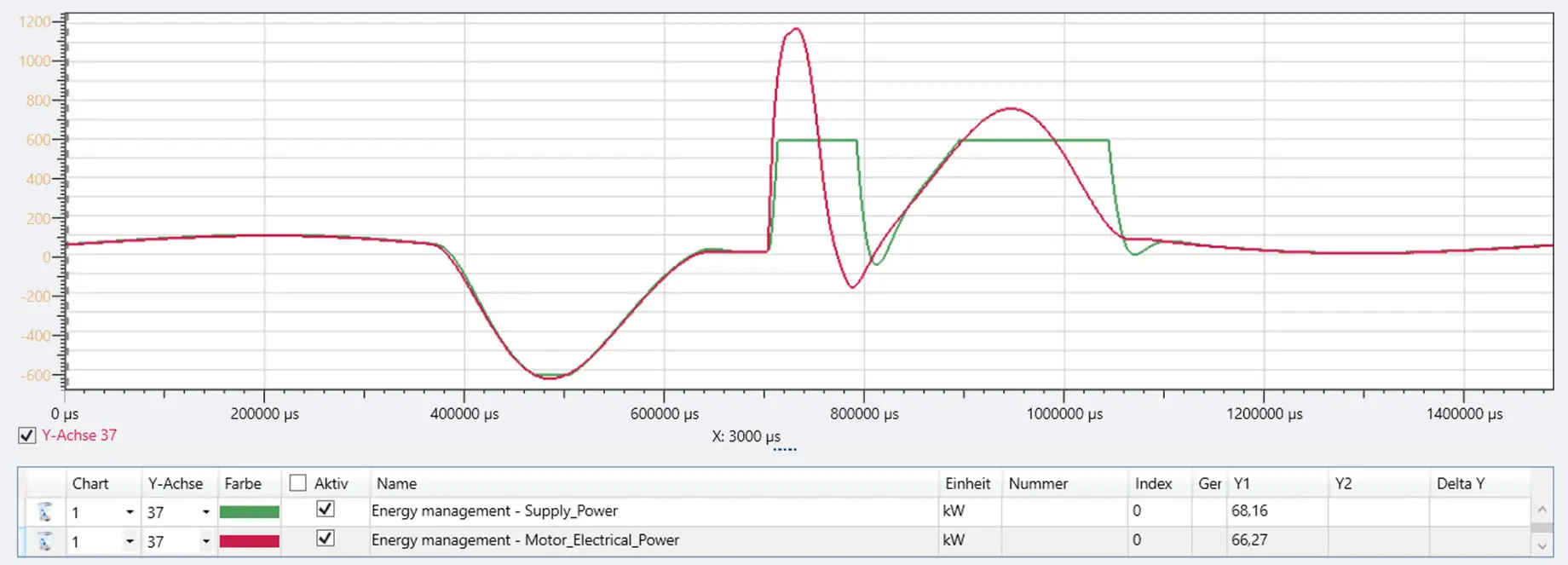
Task: Uncheck Aktiv for Motor_Electrical_Power row
Action: (x=325, y=539)
